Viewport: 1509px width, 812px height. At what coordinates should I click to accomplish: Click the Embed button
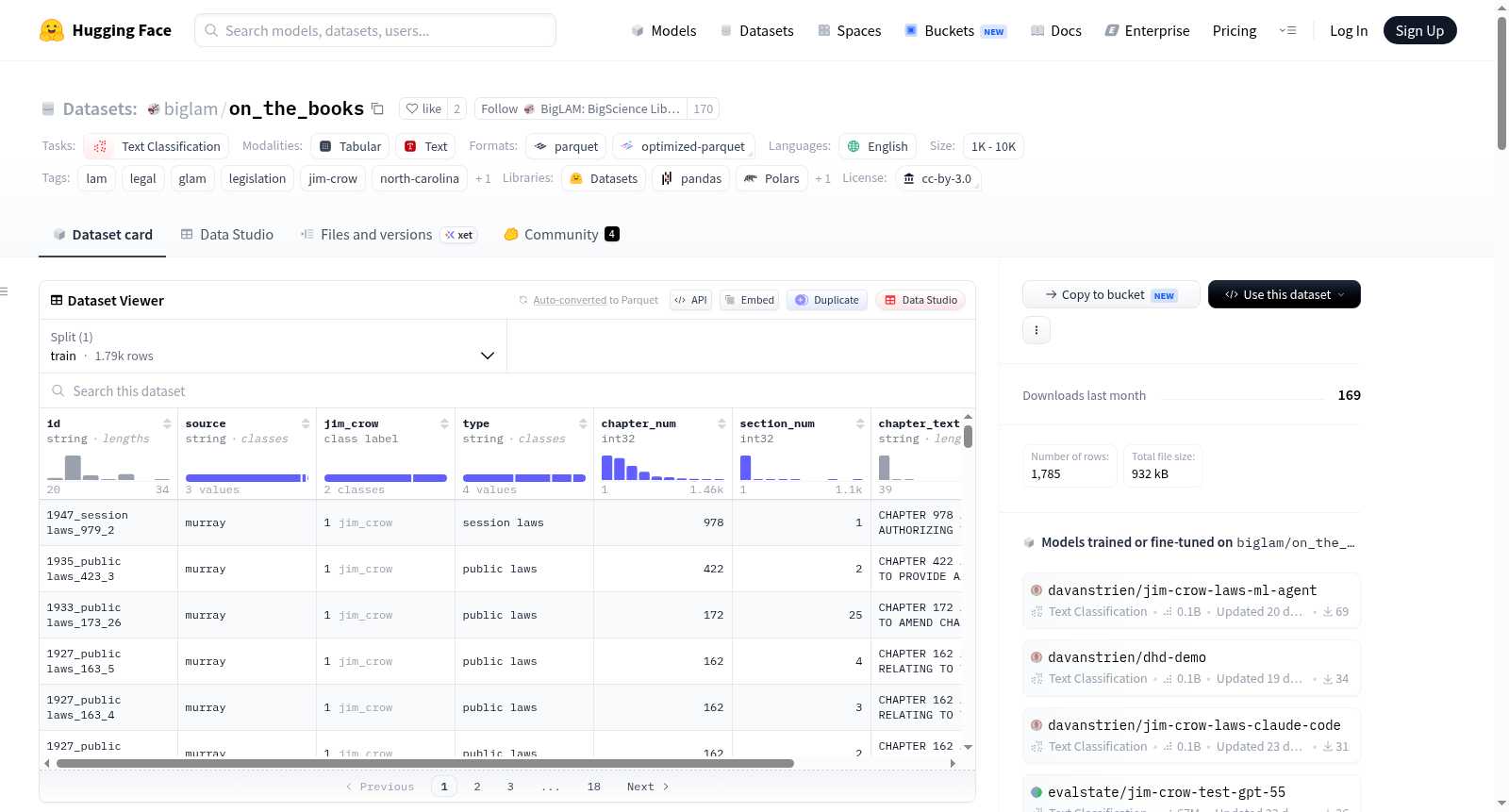coord(749,300)
